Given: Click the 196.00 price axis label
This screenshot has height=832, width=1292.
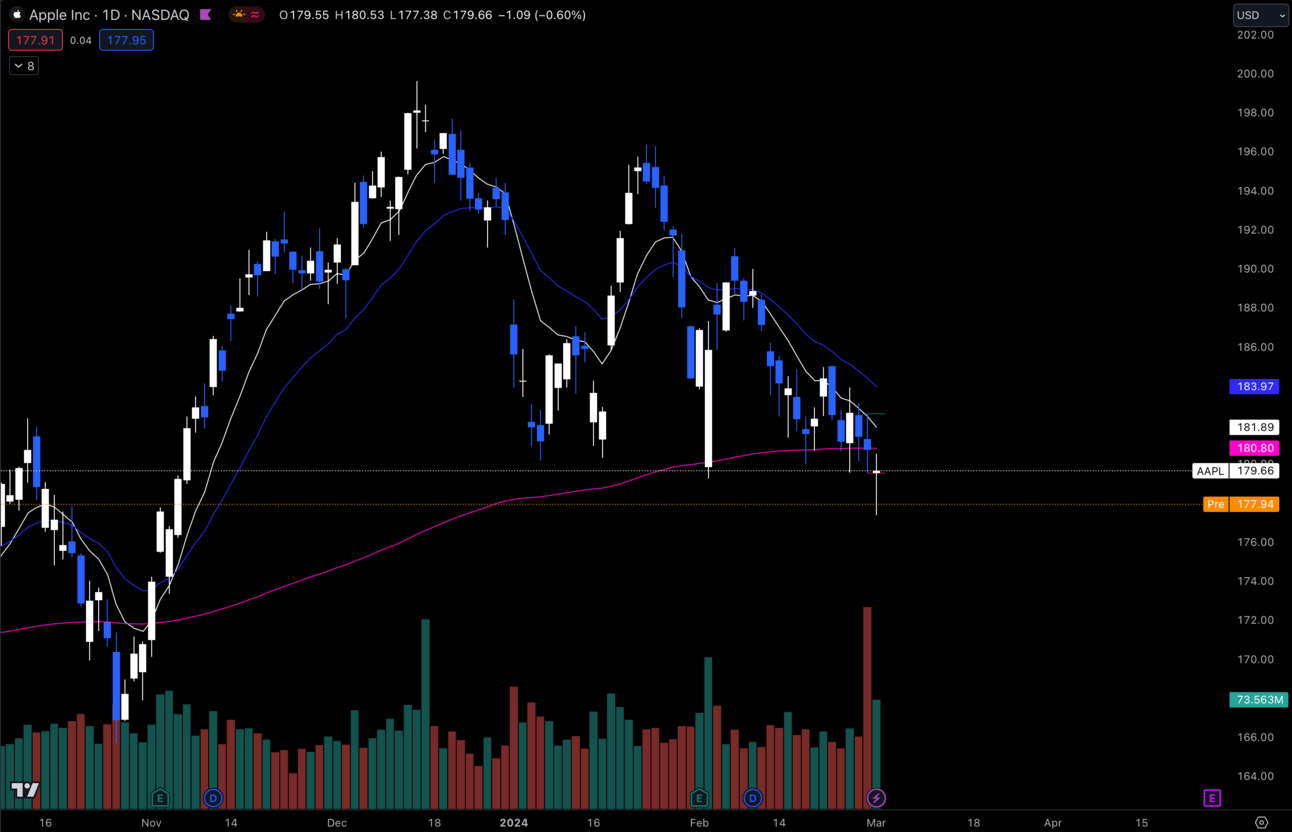Looking at the screenshot, I should [1255, 152].
